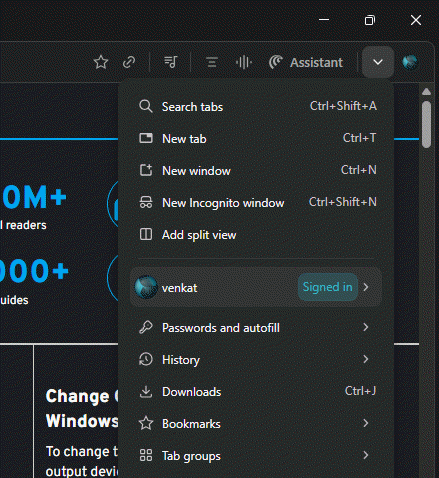Collapse the menu via chevron button
Screen dimensions: 439x478
[x=378, y=62]
